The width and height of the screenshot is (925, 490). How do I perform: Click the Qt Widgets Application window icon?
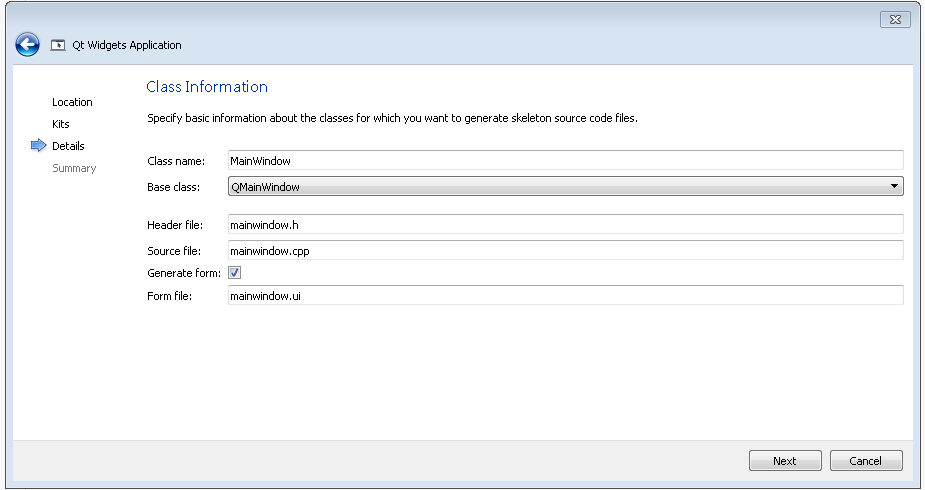tap(58, 45)
